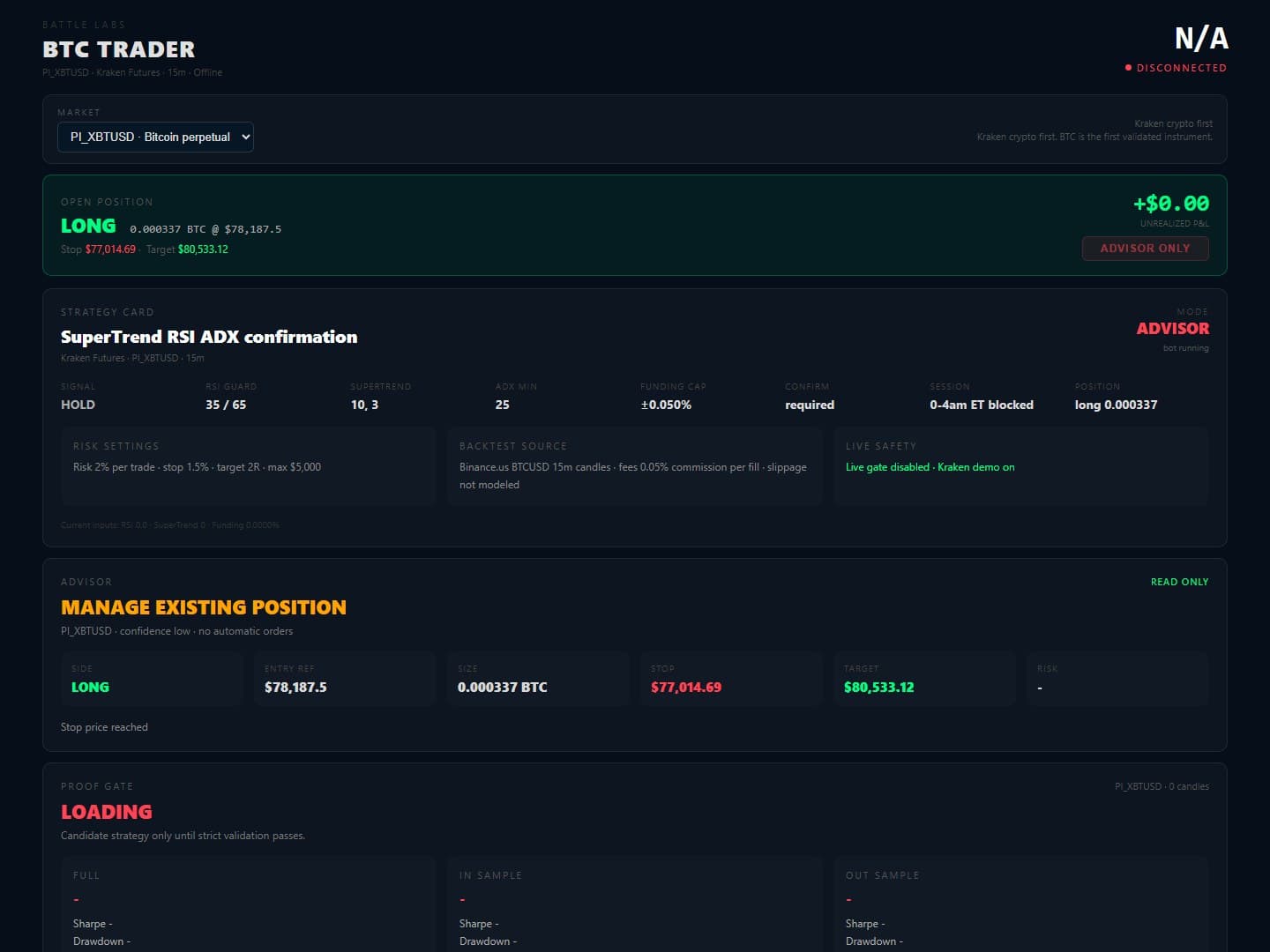Click the Candidate strategy only validation note
The height and width of the screenshot is (952, 1270).
click(x=183, y=836)
